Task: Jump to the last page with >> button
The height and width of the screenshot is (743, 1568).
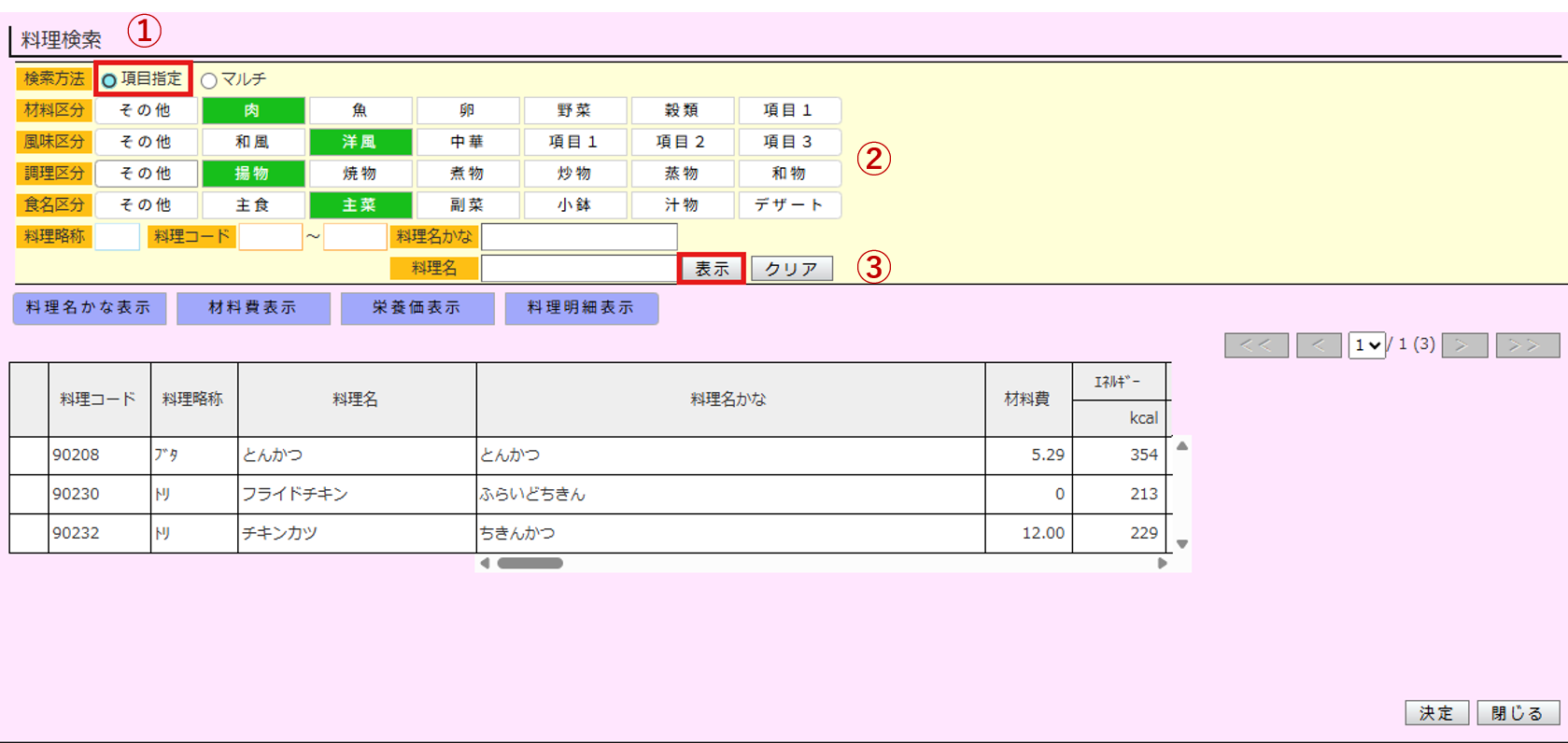Action: tap(1527, 345)
